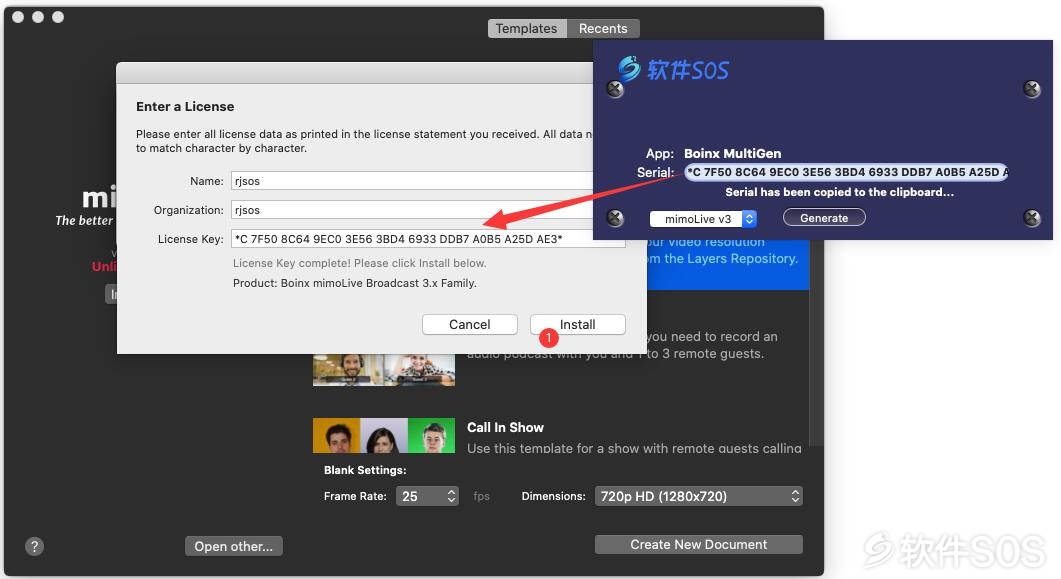1061x579 pixels.
Task: Click the Name field containing rjsos
Action: coord(412,181)
